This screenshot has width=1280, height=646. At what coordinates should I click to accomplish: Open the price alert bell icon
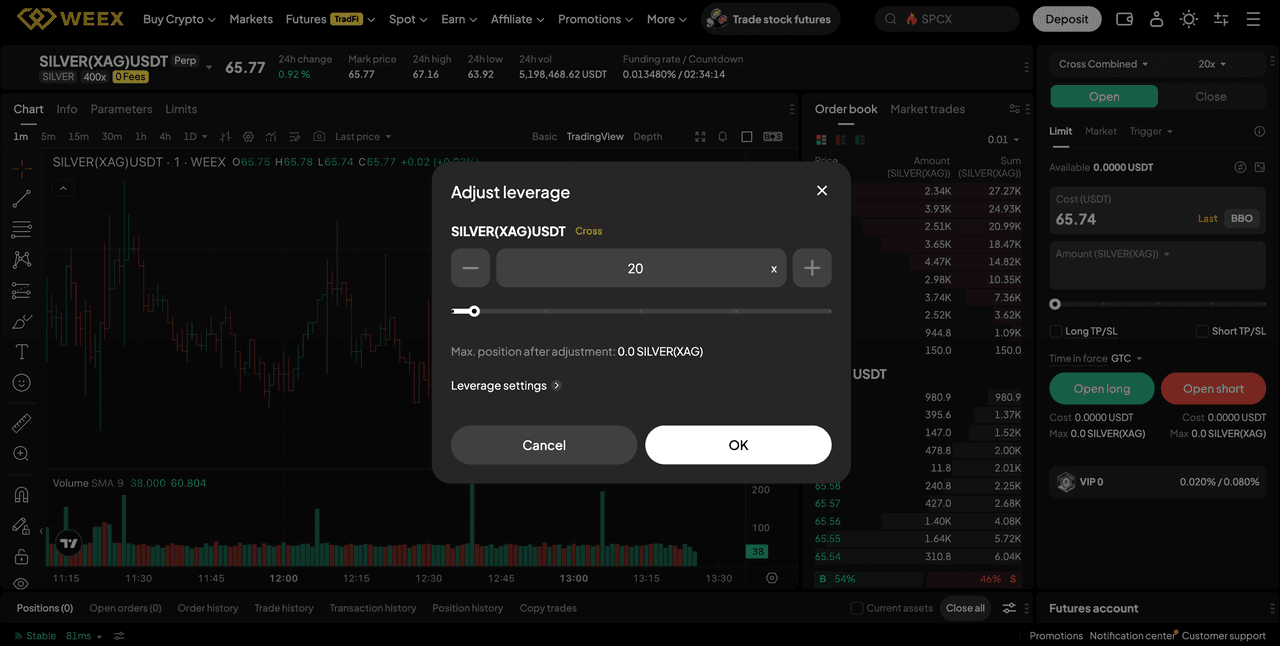coord(723,137)
